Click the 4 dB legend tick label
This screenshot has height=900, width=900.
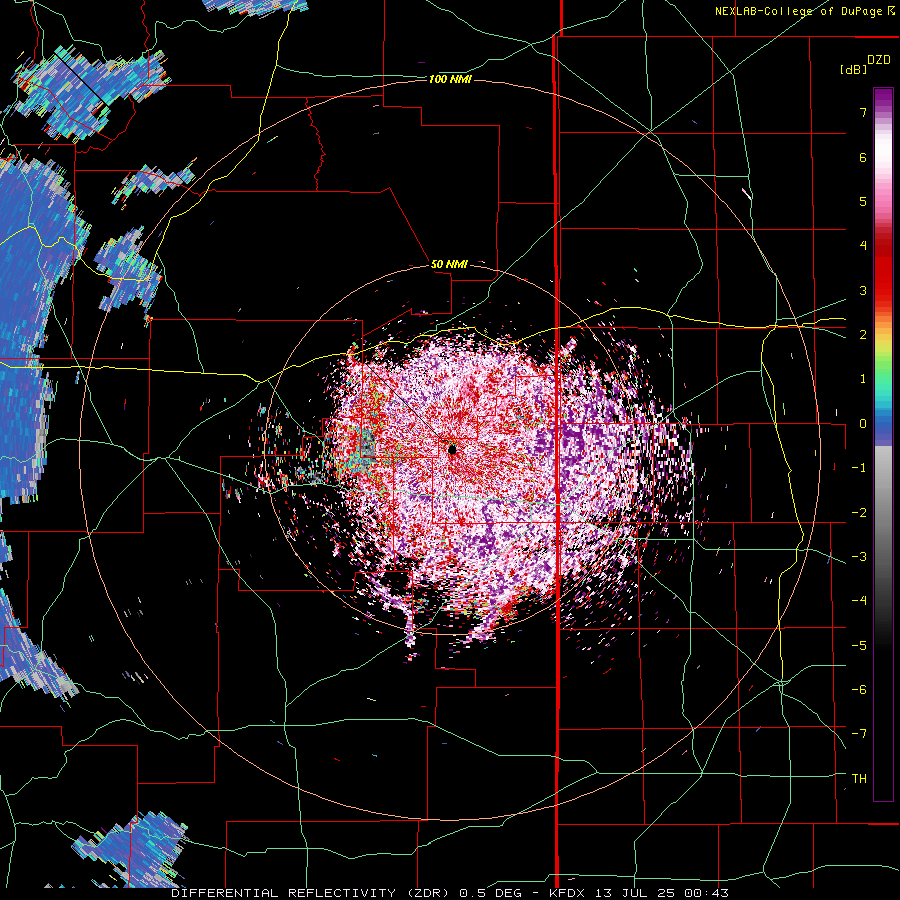tap(863, 246)
